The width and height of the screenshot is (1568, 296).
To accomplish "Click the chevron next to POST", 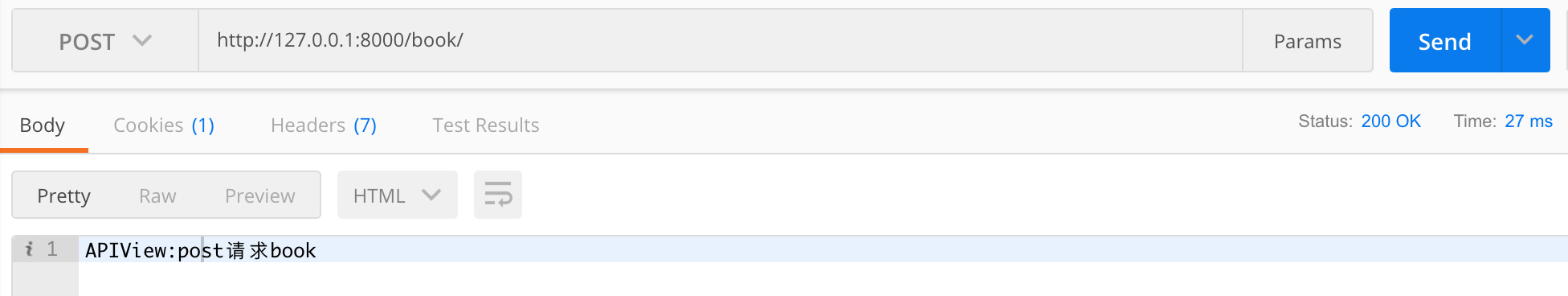I will coord(142,40).
